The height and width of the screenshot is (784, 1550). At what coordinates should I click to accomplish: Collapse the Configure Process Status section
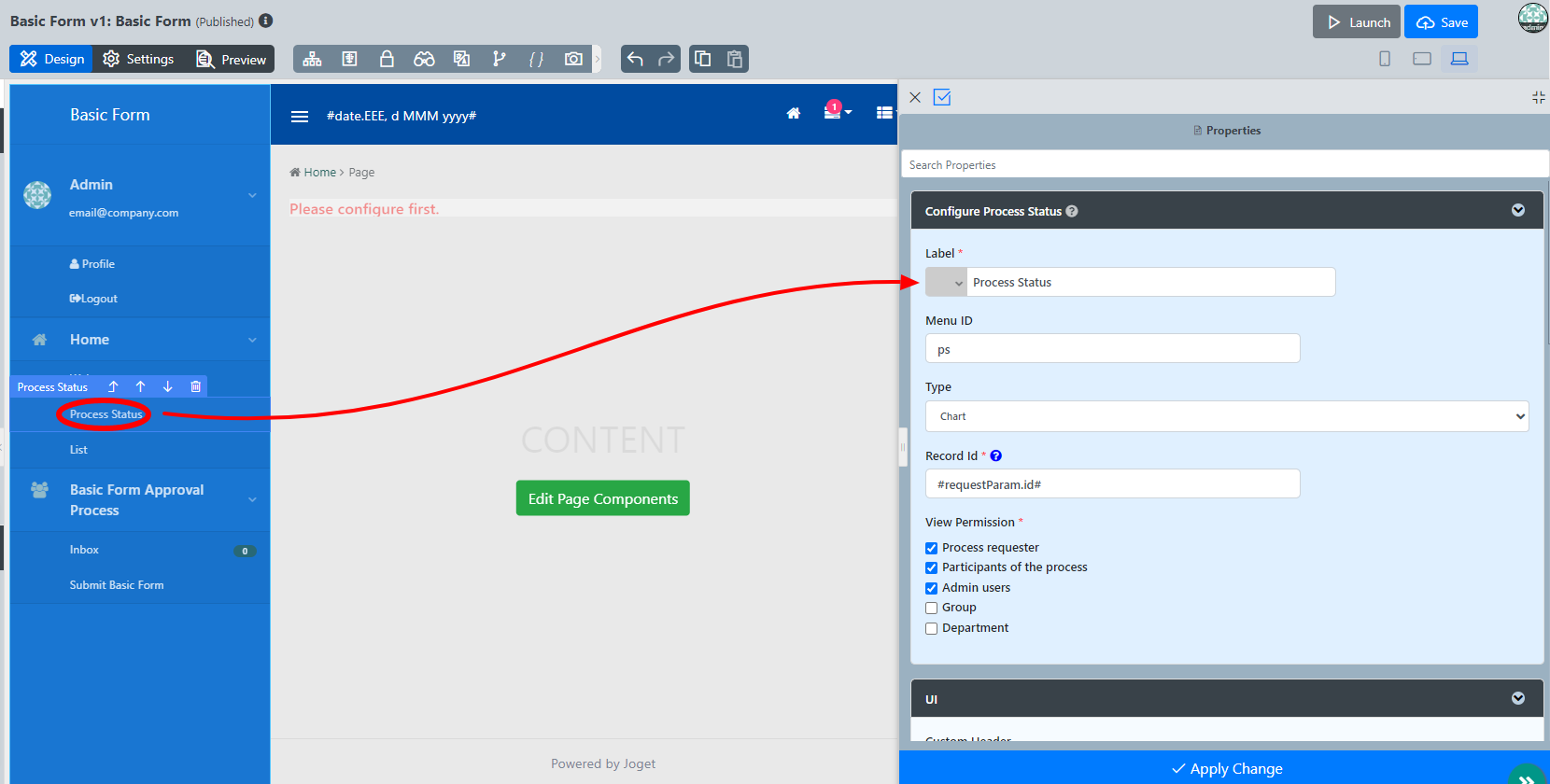coord(1518,210)
